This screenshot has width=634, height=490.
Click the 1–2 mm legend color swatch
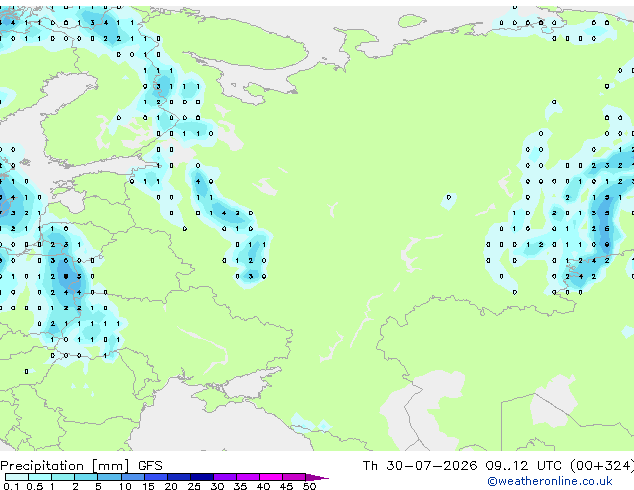coord(63,477)
